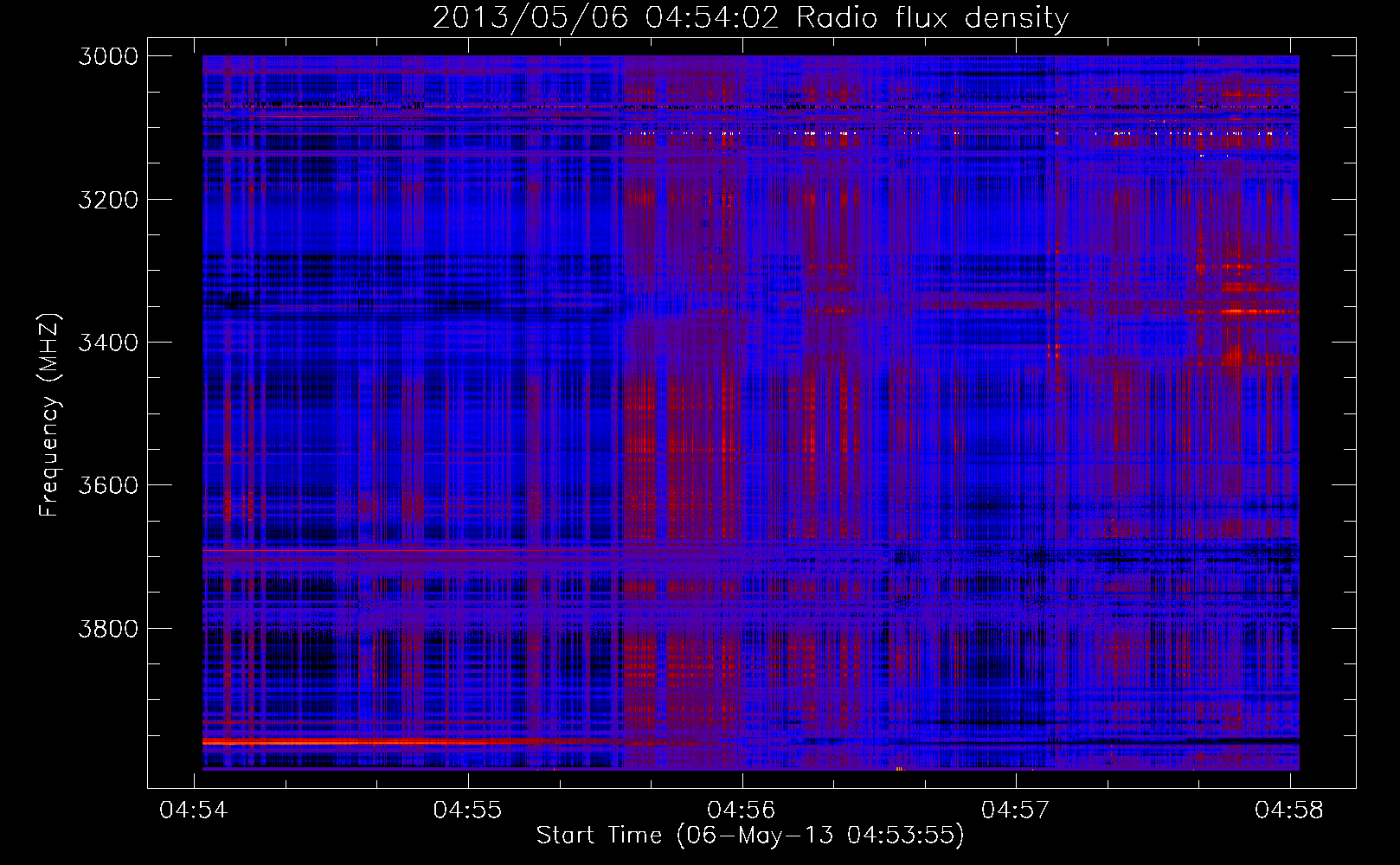
Task: Click the 3600 frequency tick label
Action: click(x=108, y=485)
